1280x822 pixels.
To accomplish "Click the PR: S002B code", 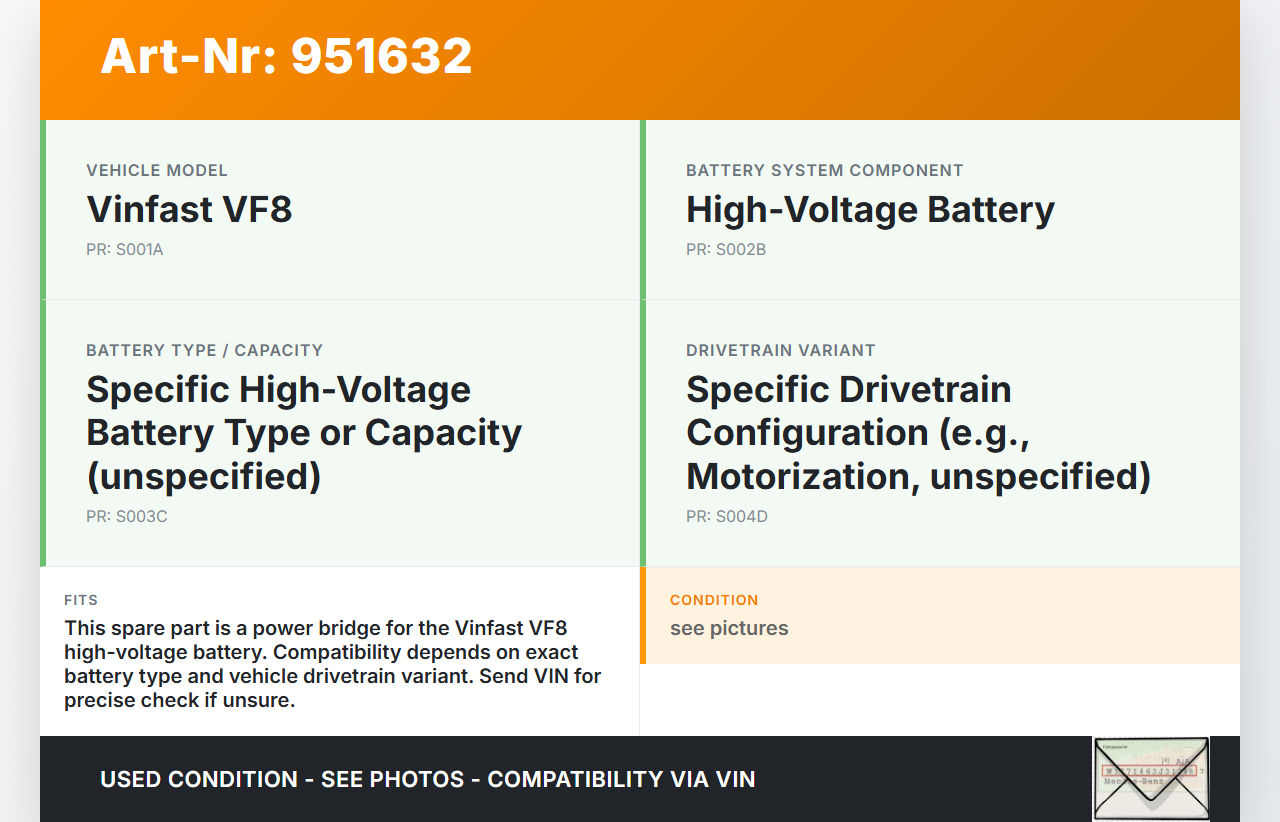I will tap(725, 250).
